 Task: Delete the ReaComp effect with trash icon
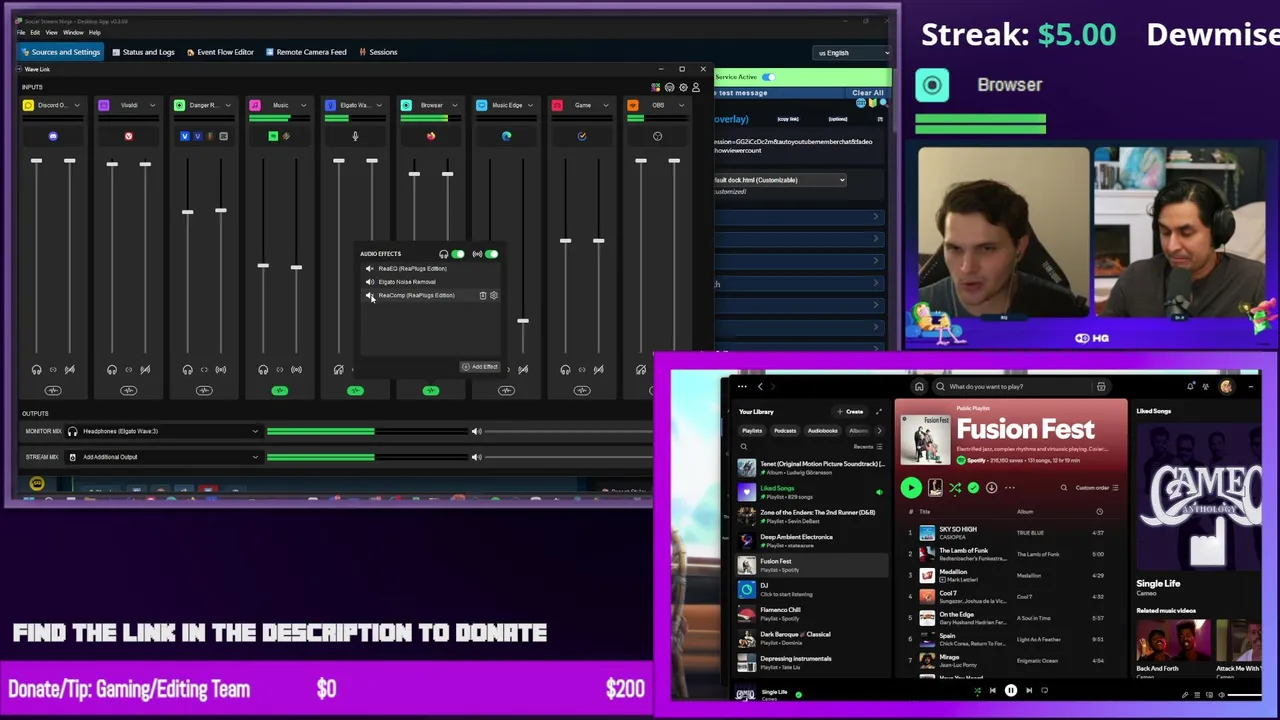coord(483,296)
